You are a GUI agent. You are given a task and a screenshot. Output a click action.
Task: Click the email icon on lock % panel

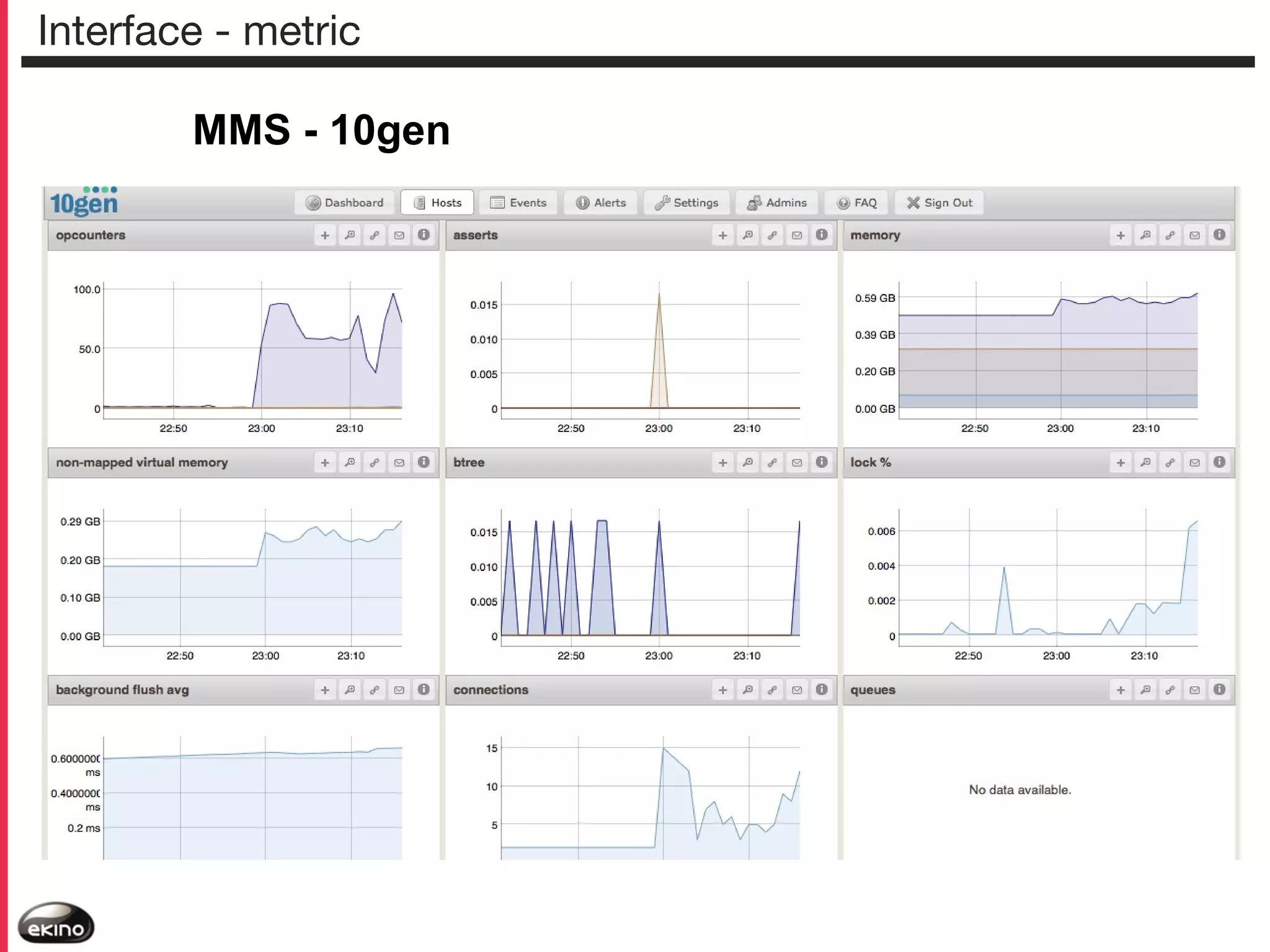pos(1195,463)
